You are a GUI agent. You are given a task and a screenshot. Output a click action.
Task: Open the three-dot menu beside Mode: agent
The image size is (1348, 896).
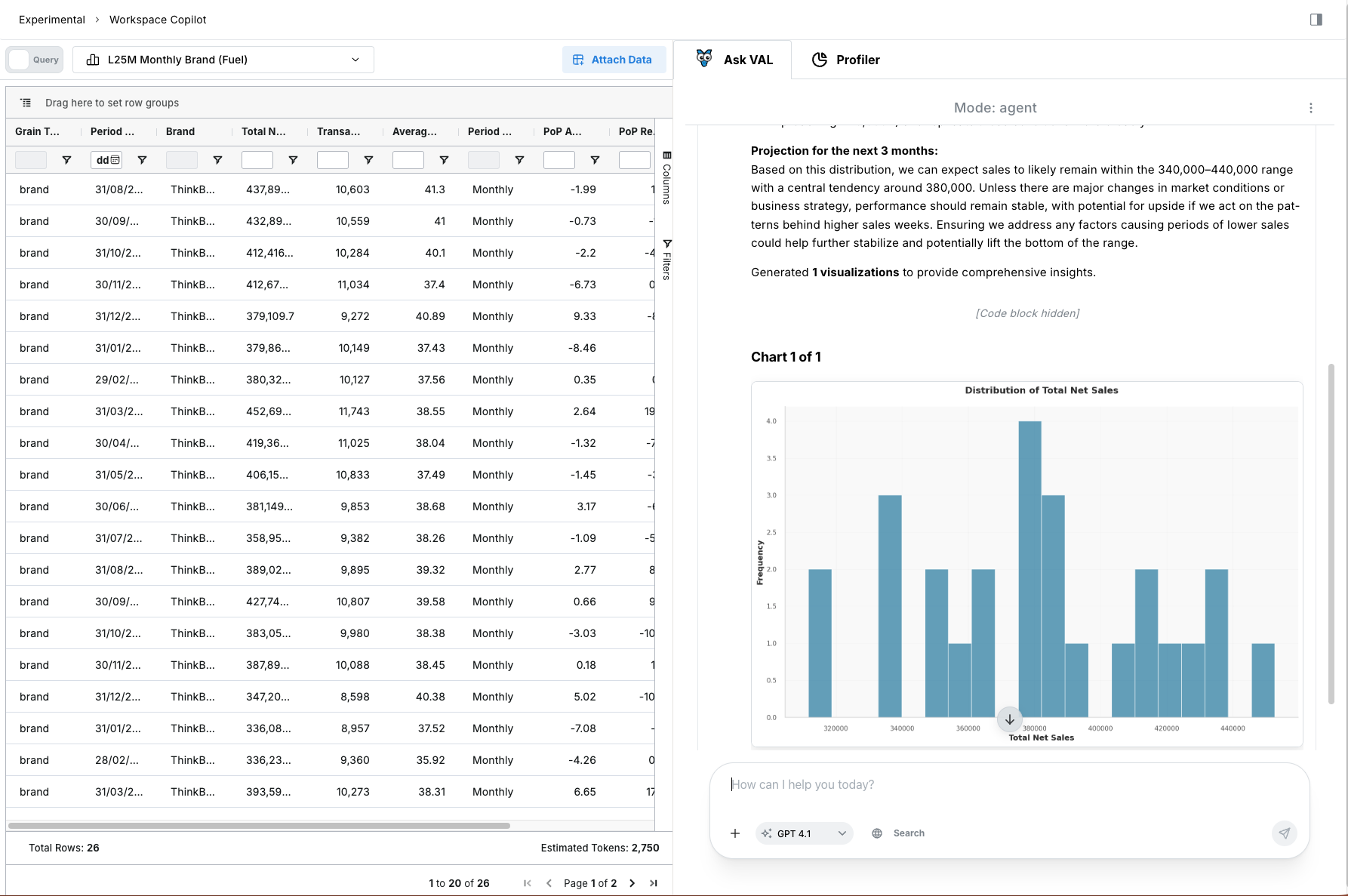(x=1310, y=108)
